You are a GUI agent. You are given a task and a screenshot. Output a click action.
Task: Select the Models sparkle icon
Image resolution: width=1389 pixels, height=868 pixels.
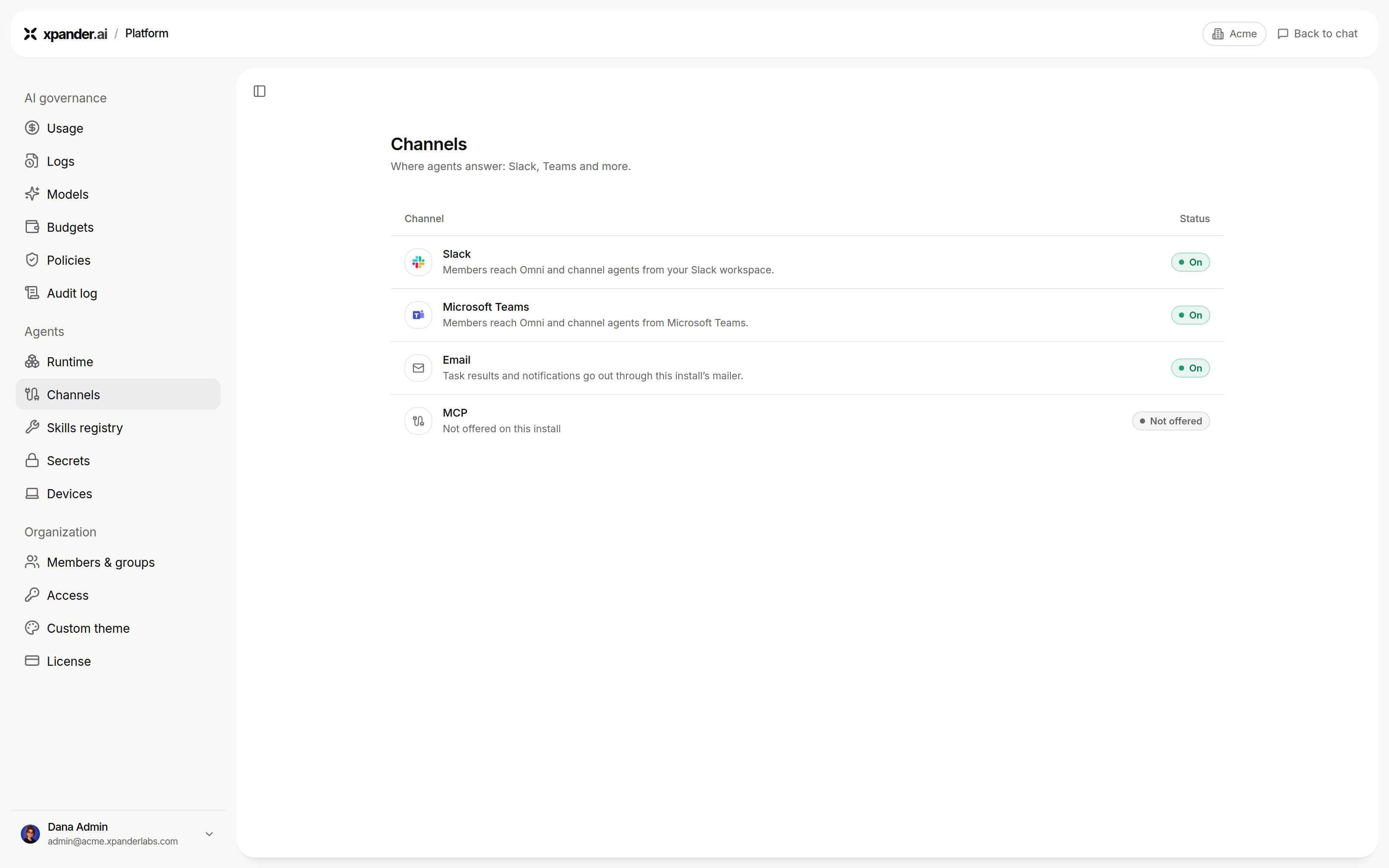pos(32,194)
